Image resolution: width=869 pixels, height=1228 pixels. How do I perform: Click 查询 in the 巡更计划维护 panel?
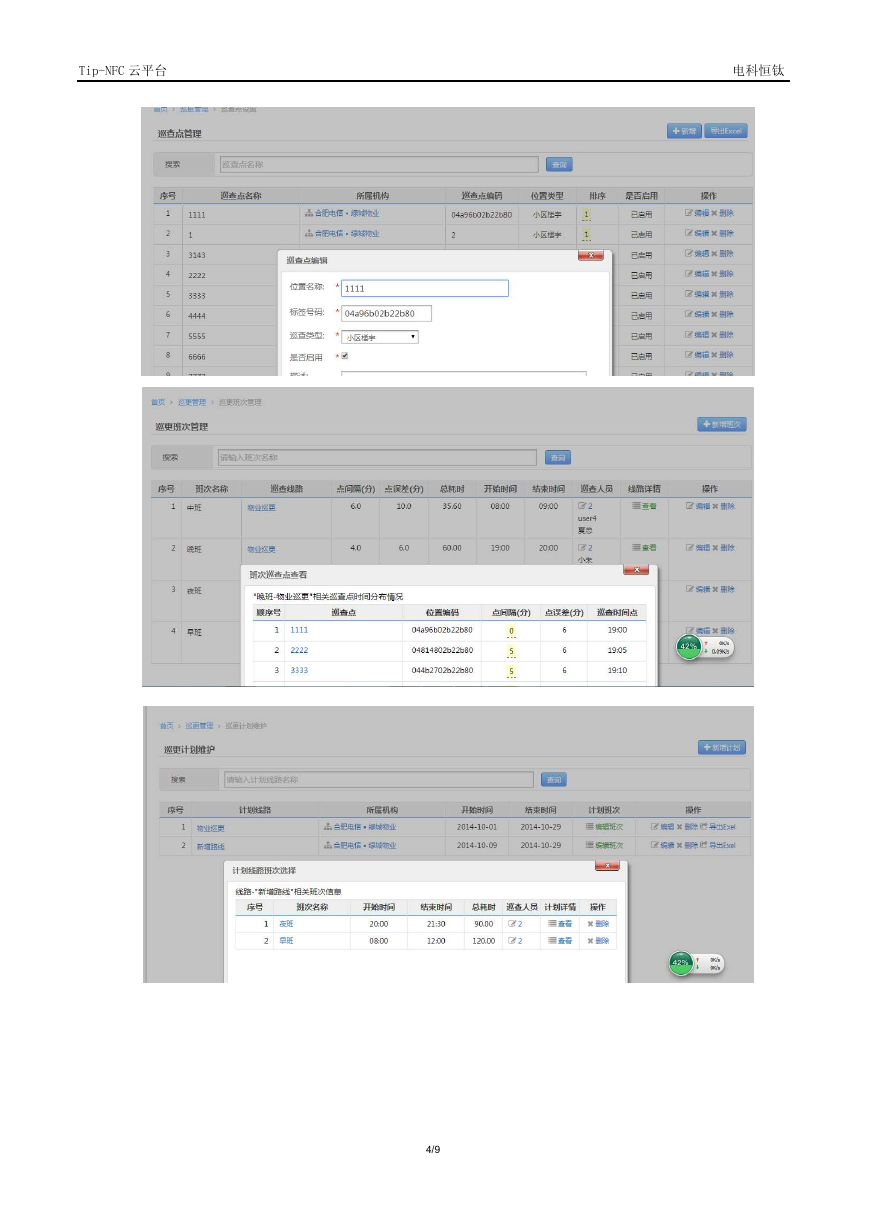pyautogui.click(x=554, y=779)
